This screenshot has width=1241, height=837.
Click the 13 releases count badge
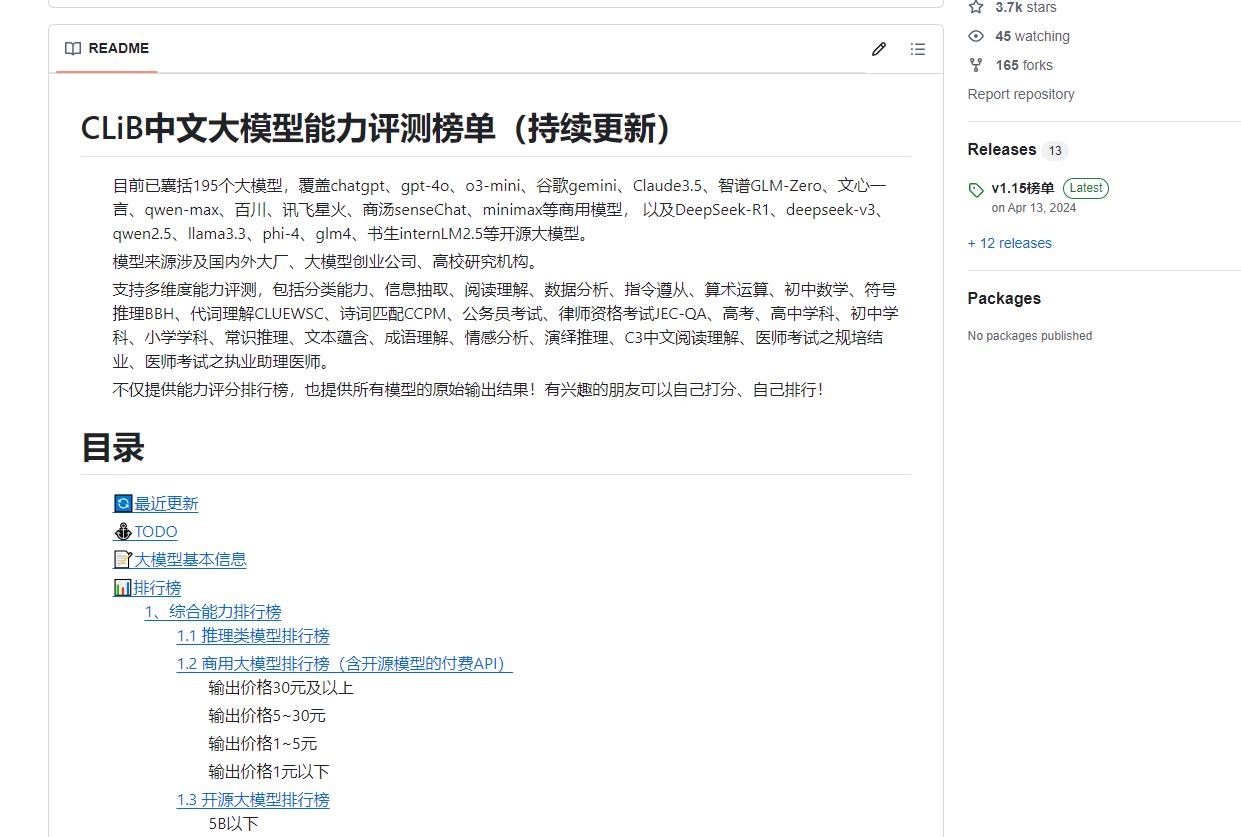[1054, 151]
